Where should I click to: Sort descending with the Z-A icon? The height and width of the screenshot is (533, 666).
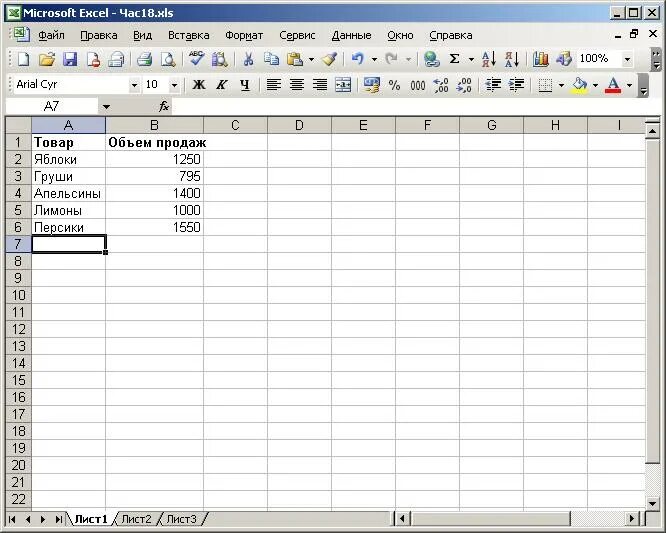tap(512, 59)
